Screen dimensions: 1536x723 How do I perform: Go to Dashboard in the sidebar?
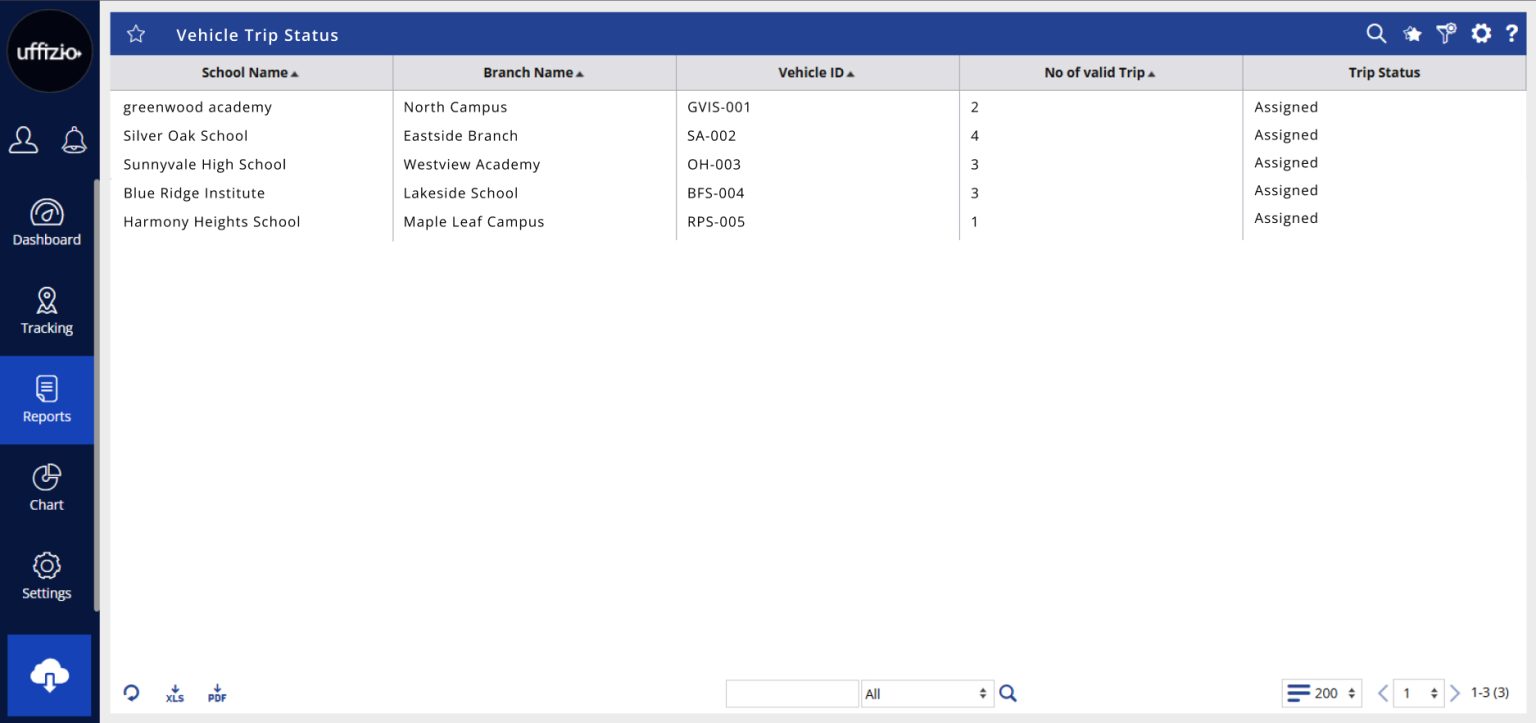coord(47,222)
